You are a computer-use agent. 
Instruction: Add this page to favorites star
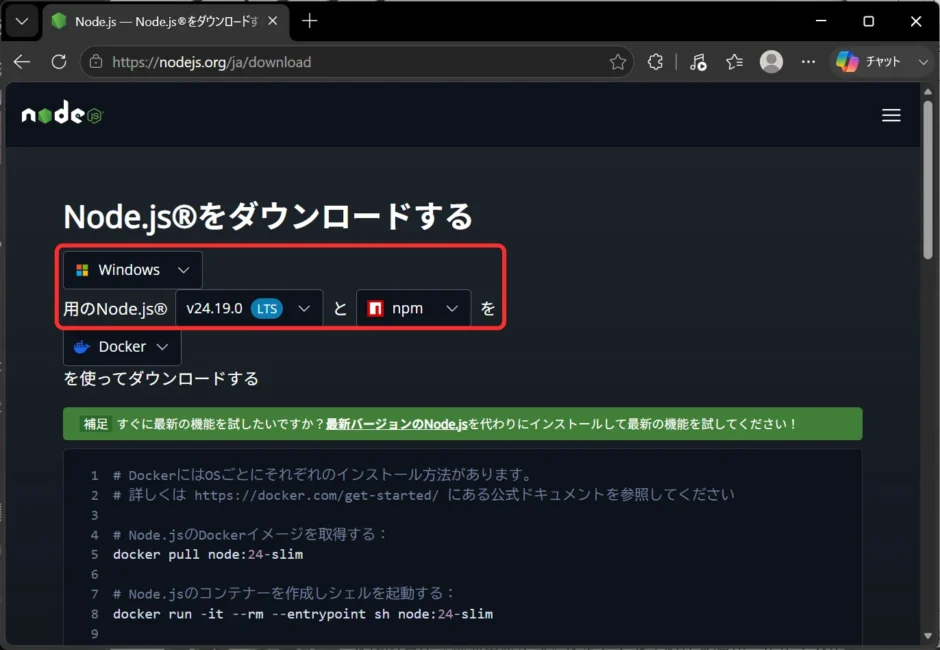click(617, 62)
